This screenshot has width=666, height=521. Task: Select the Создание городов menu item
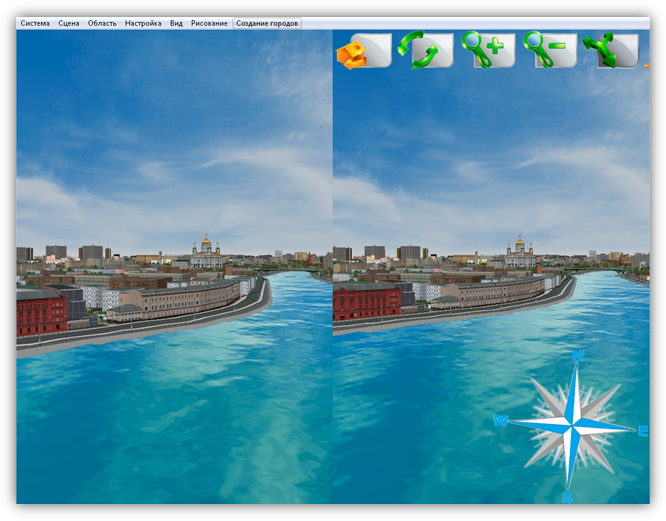(x=267, y=23)
